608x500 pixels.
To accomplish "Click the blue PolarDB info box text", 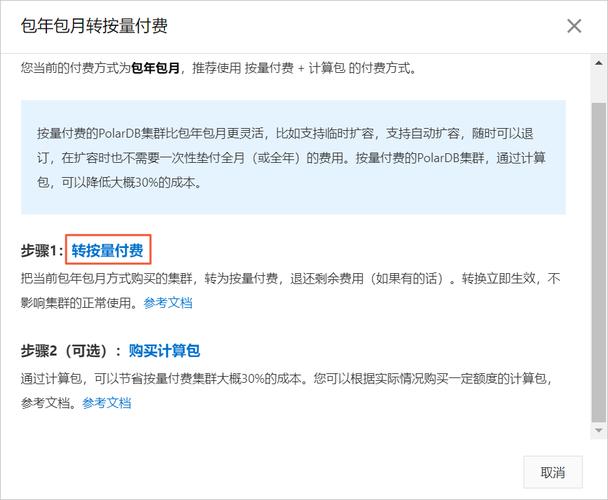I will pyautogui.click(x=292, y=157).
